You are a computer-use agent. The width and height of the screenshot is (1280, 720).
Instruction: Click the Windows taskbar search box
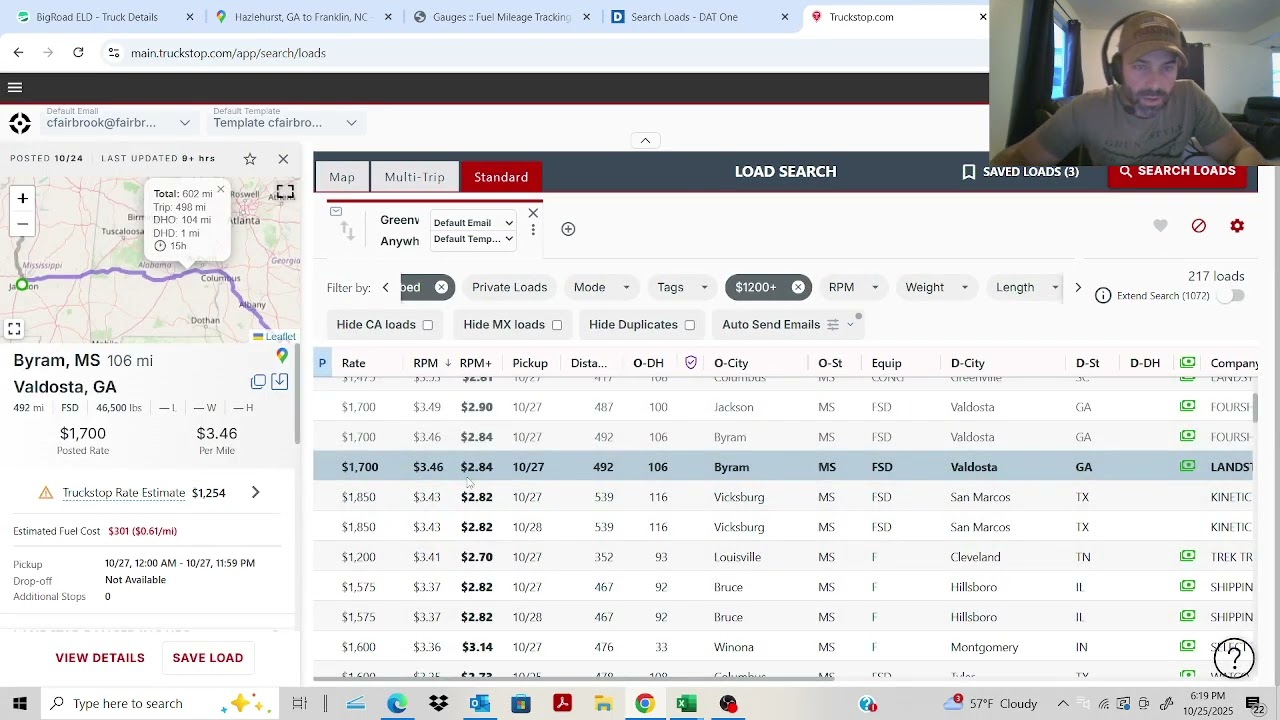point(160,704)
